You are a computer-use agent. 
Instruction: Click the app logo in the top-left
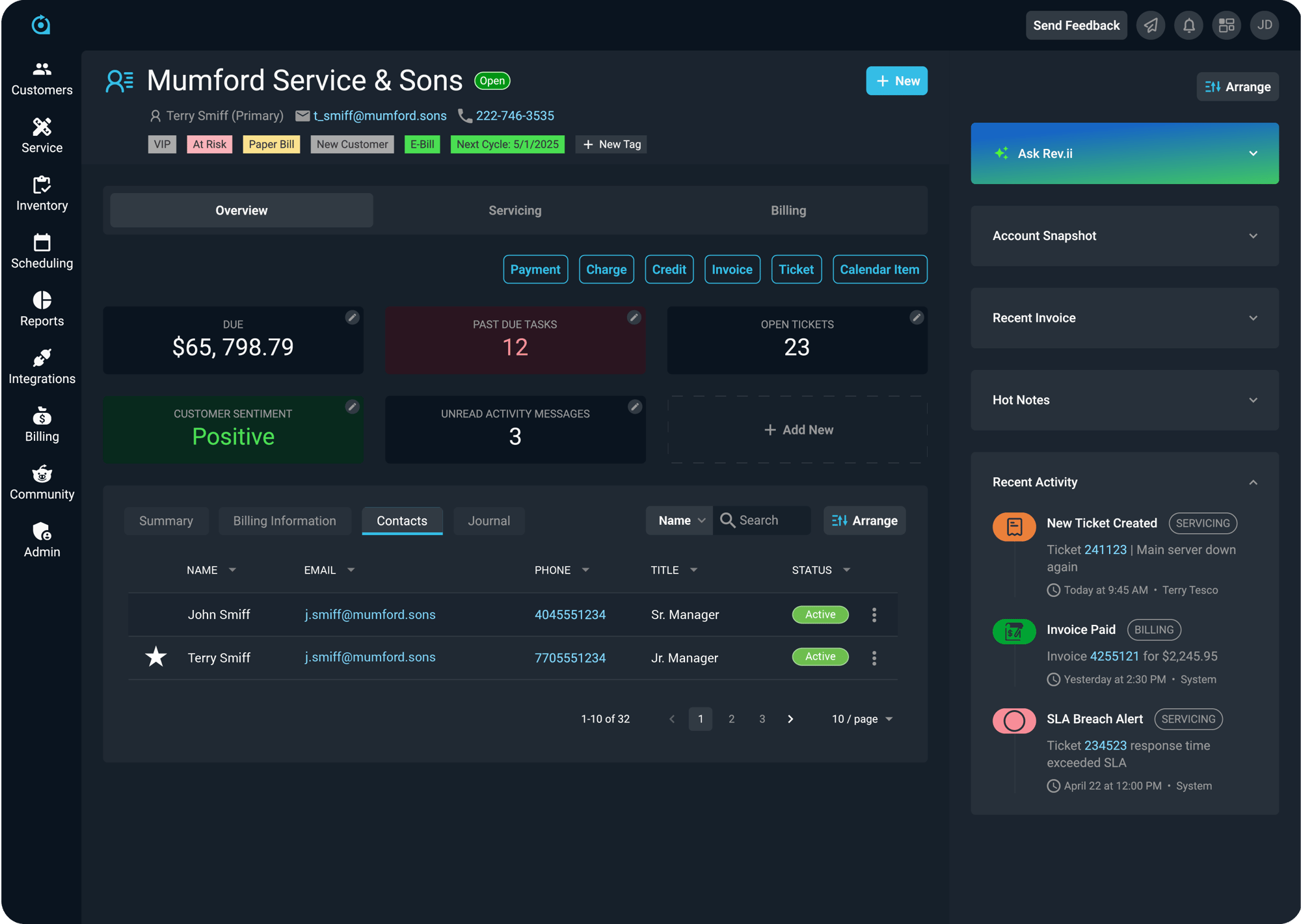41,25
